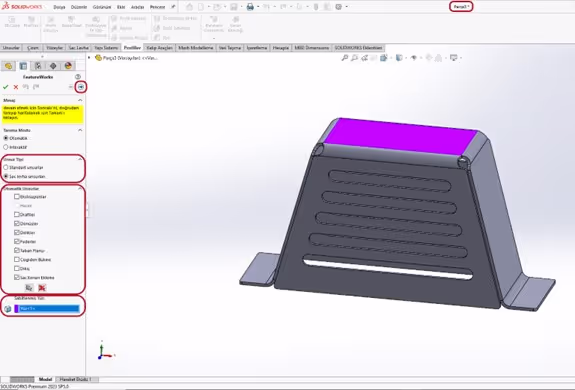Image resolution: width=575 pixels, height=390 pixels.
Task: Toggle the Sac Kenarı Ekleme checkbox
Action: click(17, 277)
